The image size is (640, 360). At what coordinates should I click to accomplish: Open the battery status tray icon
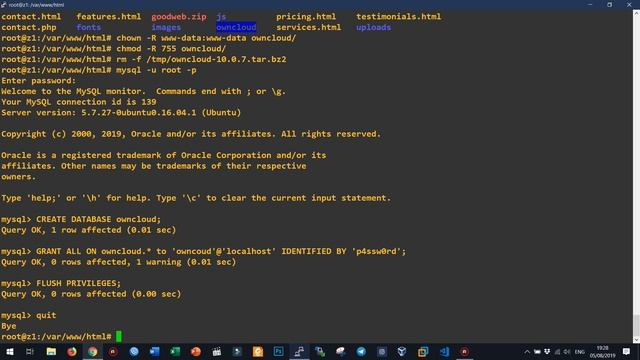point(537,352)
